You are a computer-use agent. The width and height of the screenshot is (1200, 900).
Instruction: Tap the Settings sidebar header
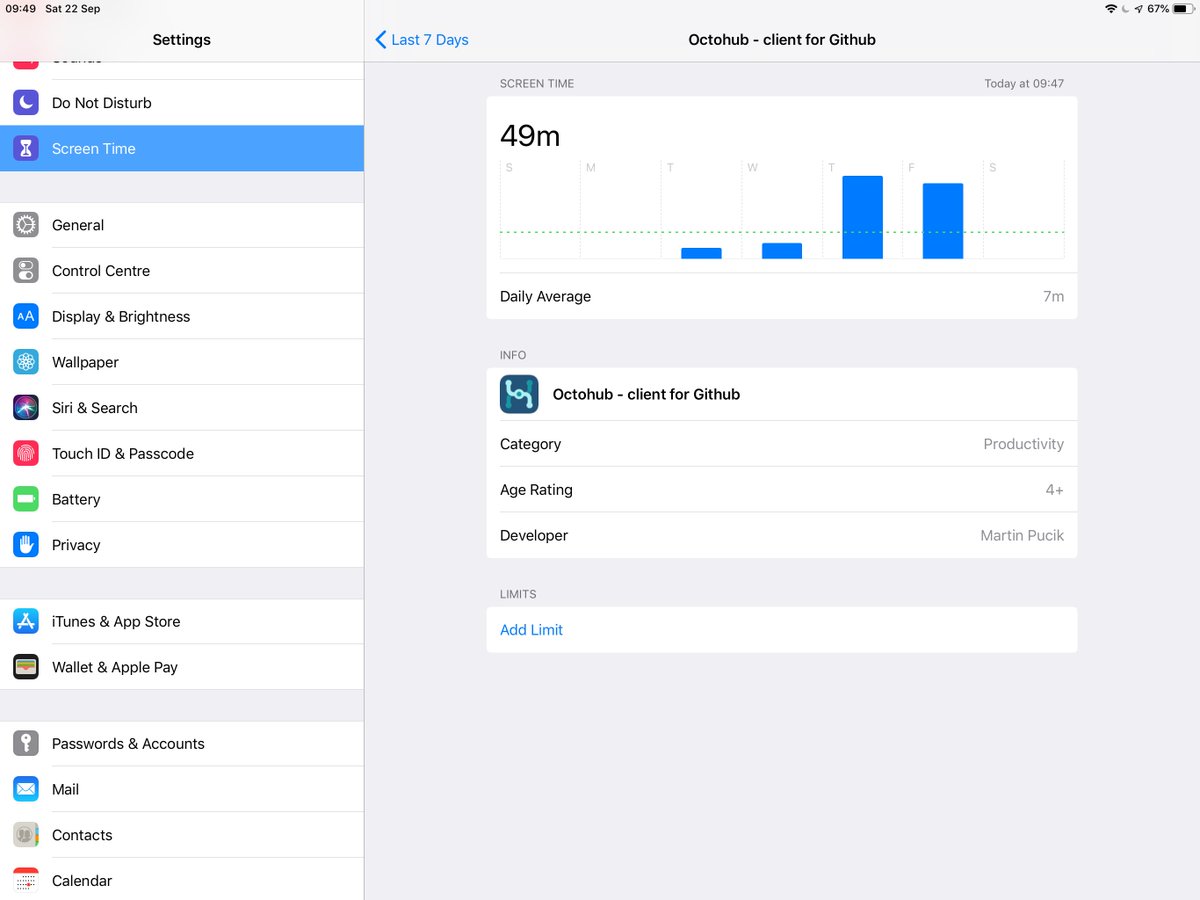182,40
